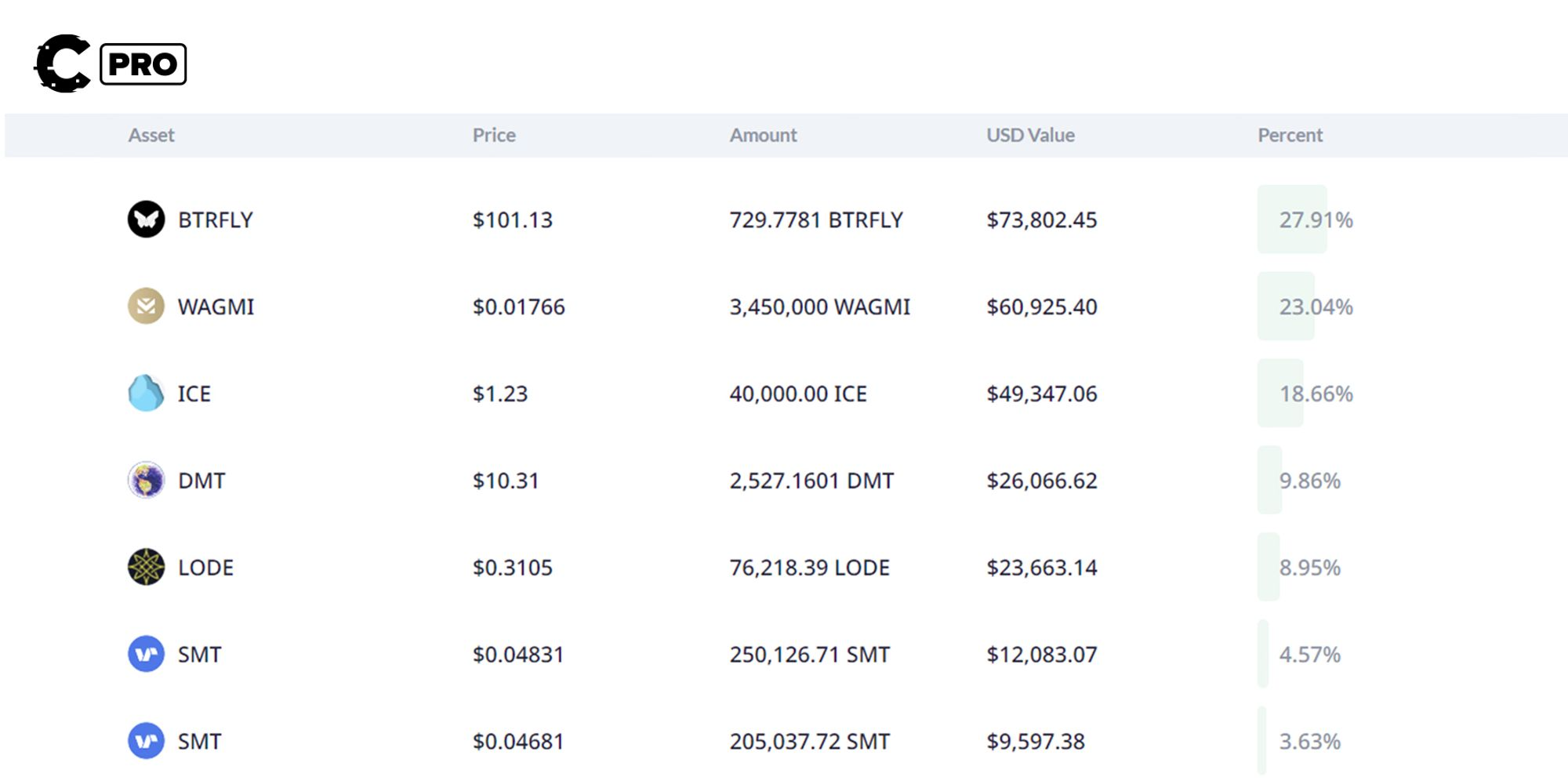This screenshot has height=784, width=1568.
Task: Click the WAGMI gold token icon
Action: pyautogui.click(x=146, y=307)
